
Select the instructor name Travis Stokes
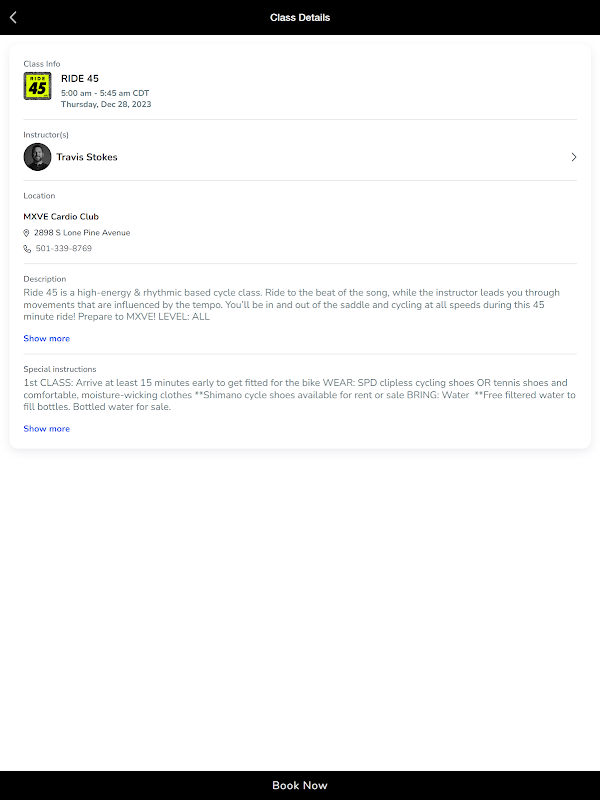pyautogui.click(x=87, y=157)
